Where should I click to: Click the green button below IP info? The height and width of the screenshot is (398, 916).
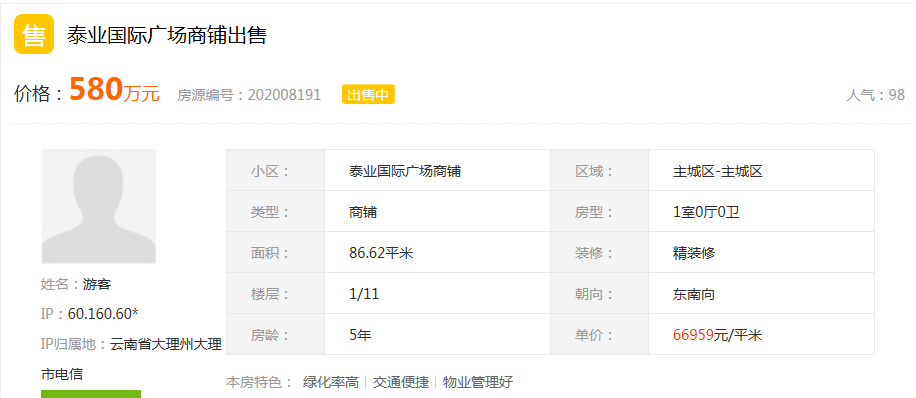click(91, 394)
